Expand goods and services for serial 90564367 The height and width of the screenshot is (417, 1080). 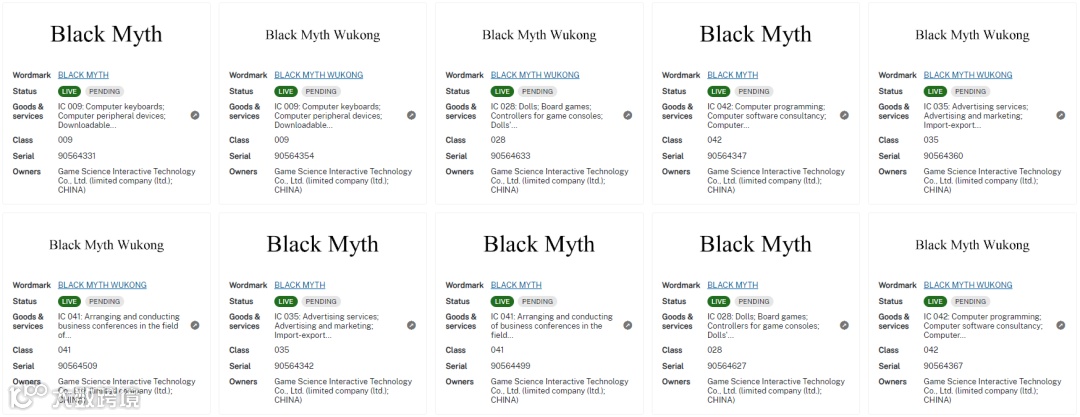1061,325
